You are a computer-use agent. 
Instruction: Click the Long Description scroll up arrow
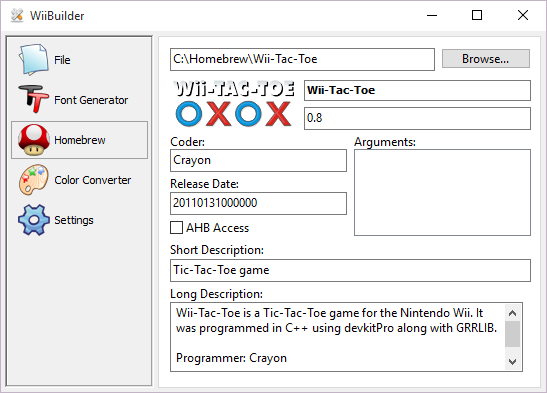[x=512, y=313]
